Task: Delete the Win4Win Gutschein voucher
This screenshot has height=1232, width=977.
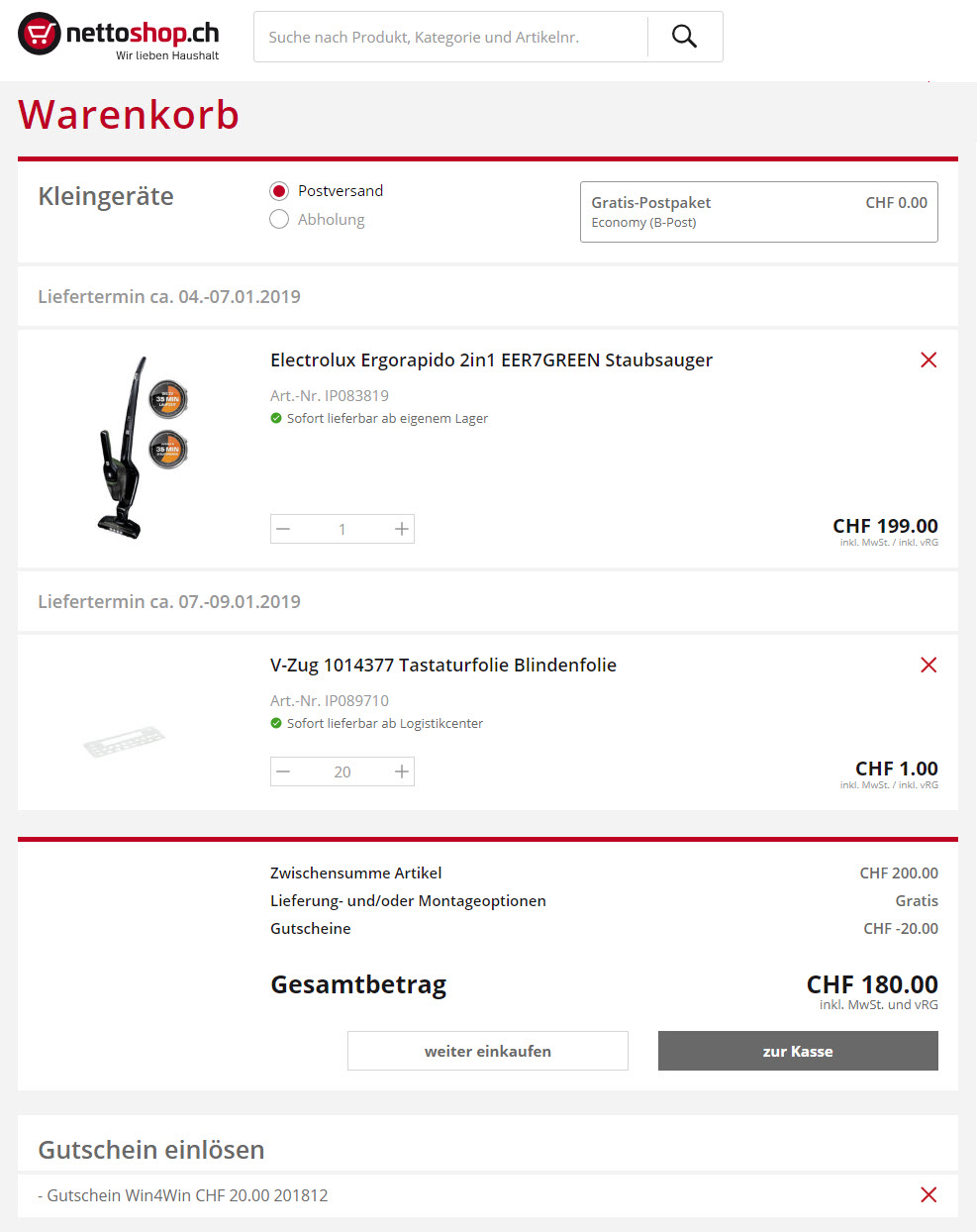Action: [x=928, y=1194]
